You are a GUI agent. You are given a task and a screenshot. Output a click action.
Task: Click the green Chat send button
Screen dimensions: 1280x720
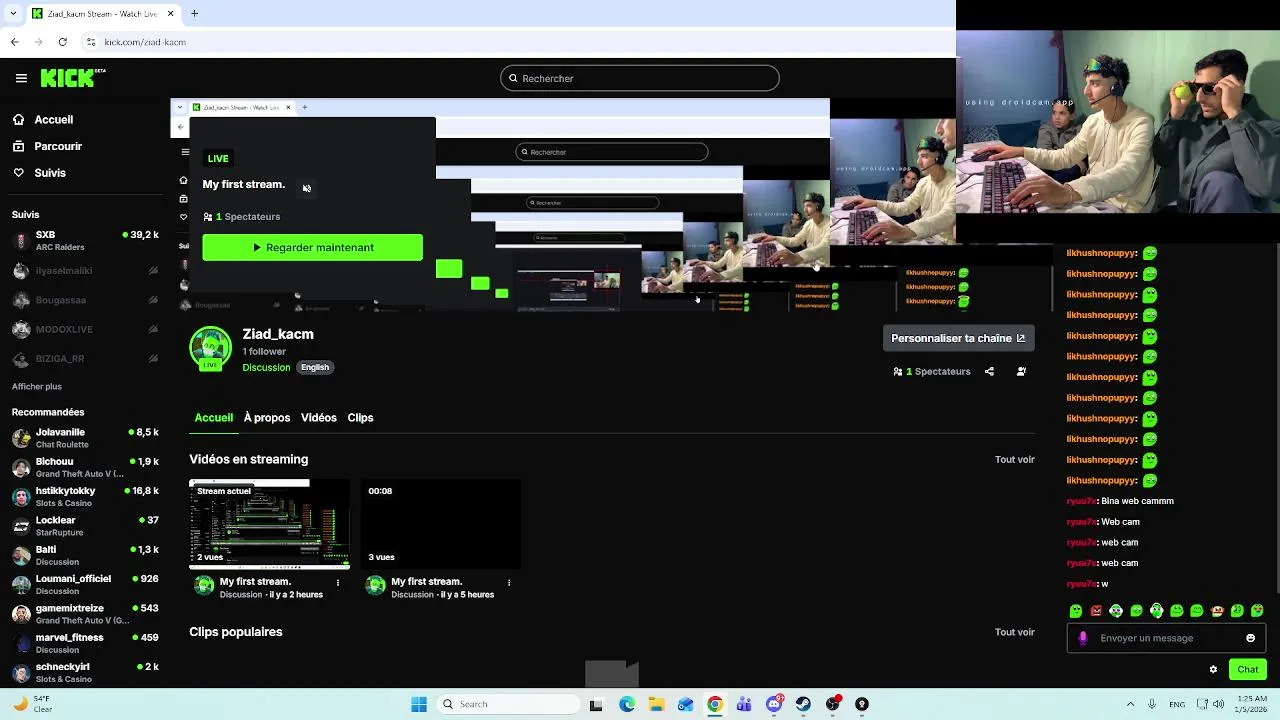click(x=1248, y=669)
